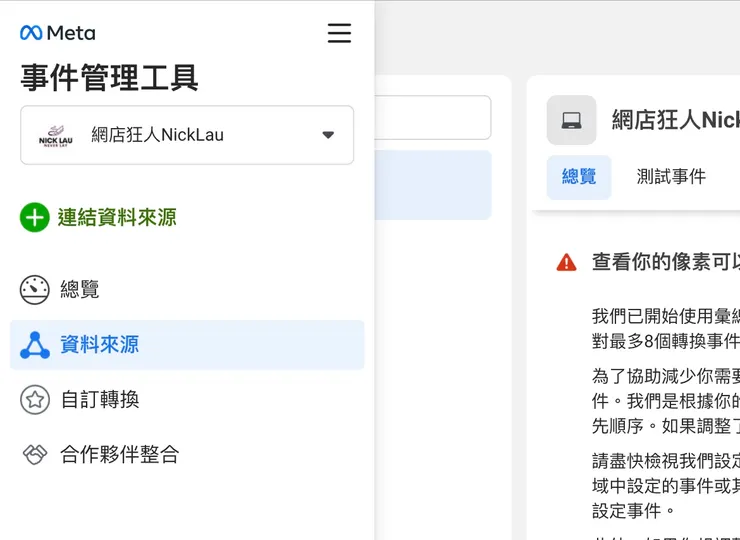Screen dimensions: 740x540
Task: Switch to the 測試事件 tab
Action: pos(671,177)
